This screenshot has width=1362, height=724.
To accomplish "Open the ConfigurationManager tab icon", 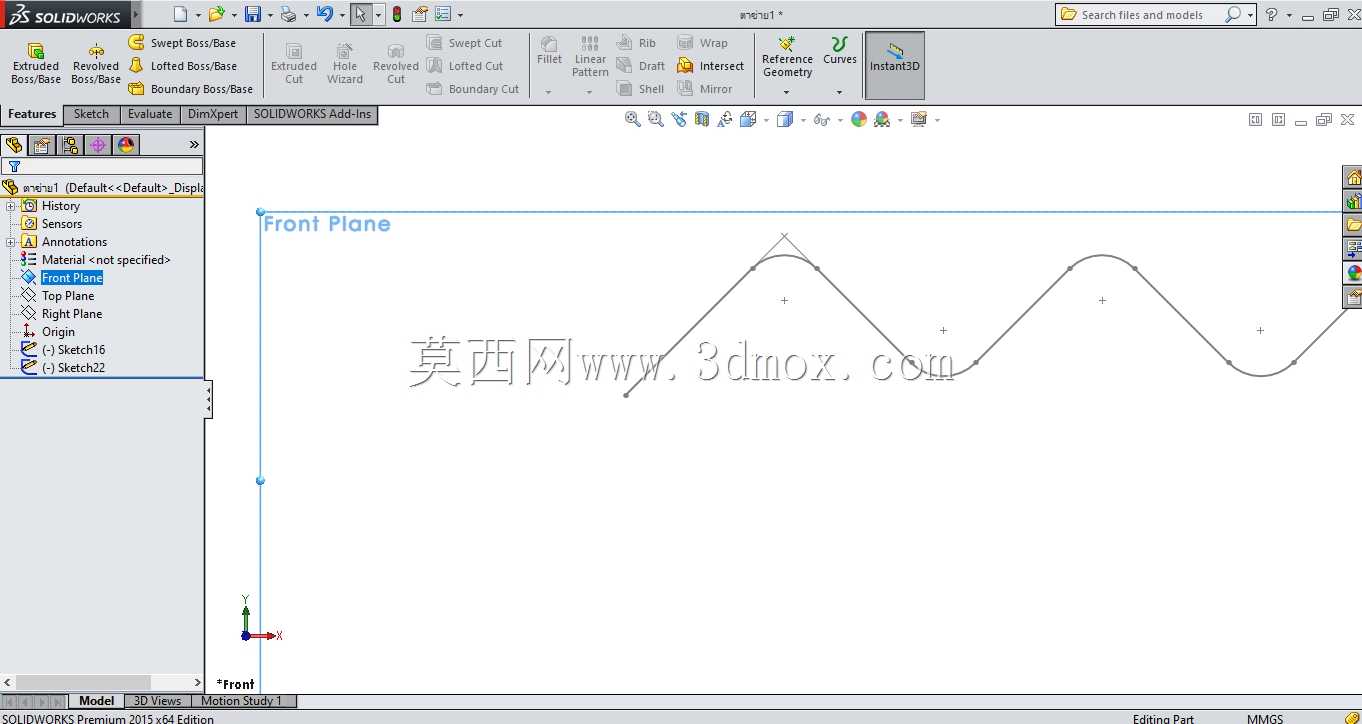I will [70, 145].
